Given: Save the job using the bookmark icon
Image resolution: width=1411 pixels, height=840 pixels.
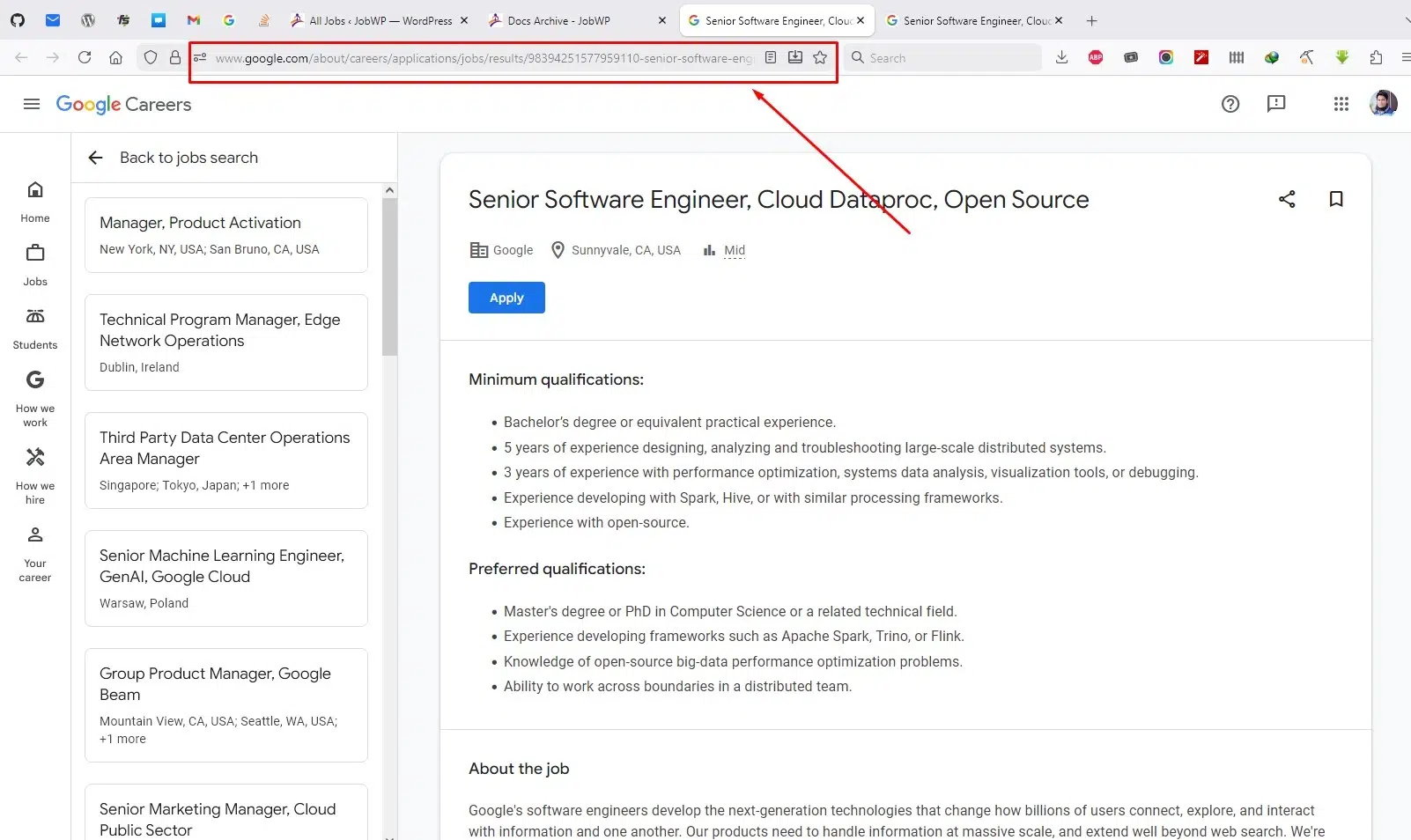Looking at the screenshot, I should (x=1336, y=199).
